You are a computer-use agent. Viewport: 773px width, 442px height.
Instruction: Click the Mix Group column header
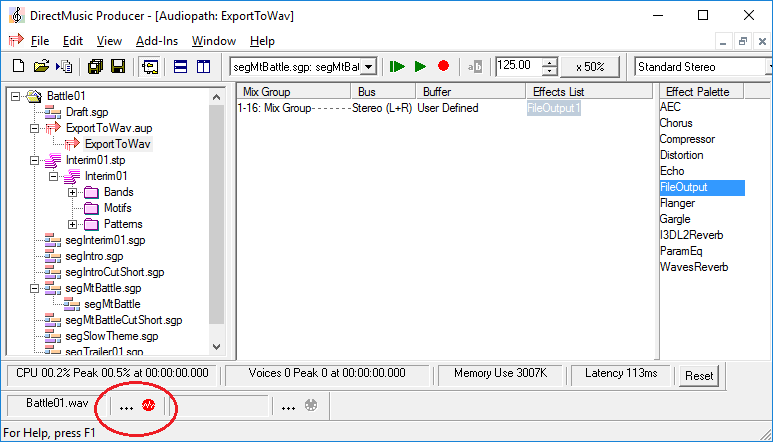coord(294,92)
